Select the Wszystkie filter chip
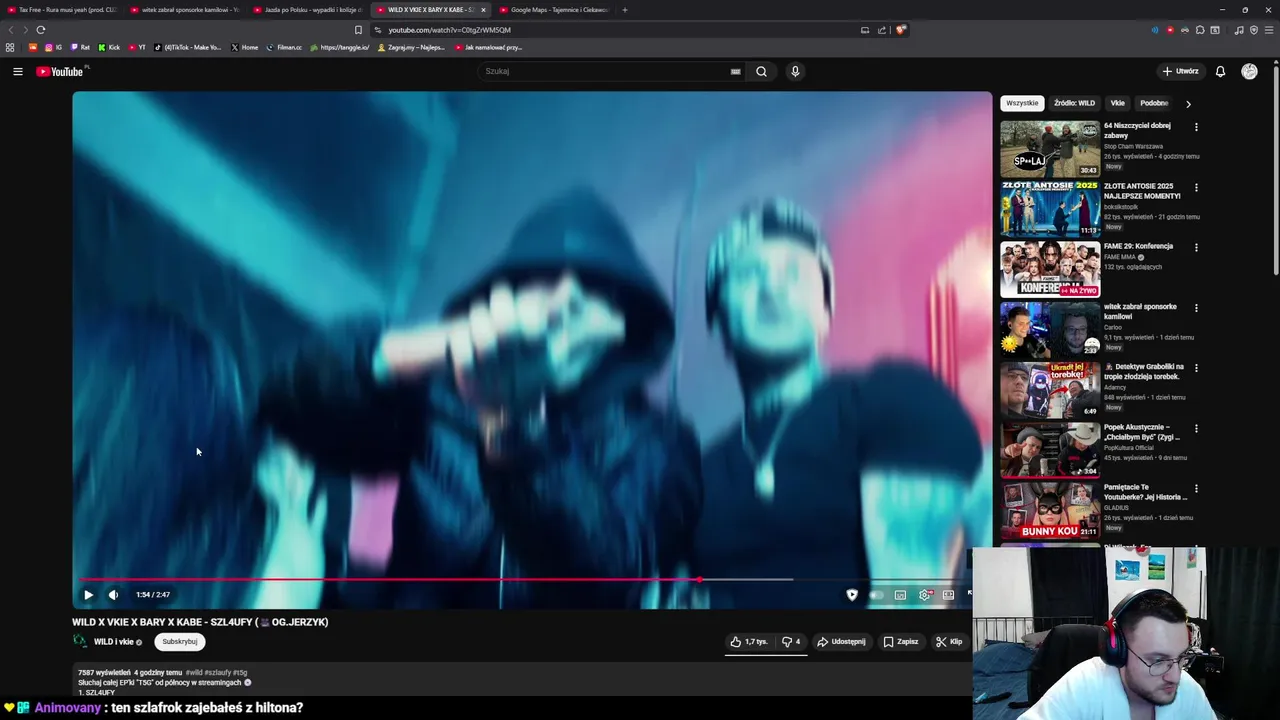The image size is (1280, 720). pos(1022,103)
